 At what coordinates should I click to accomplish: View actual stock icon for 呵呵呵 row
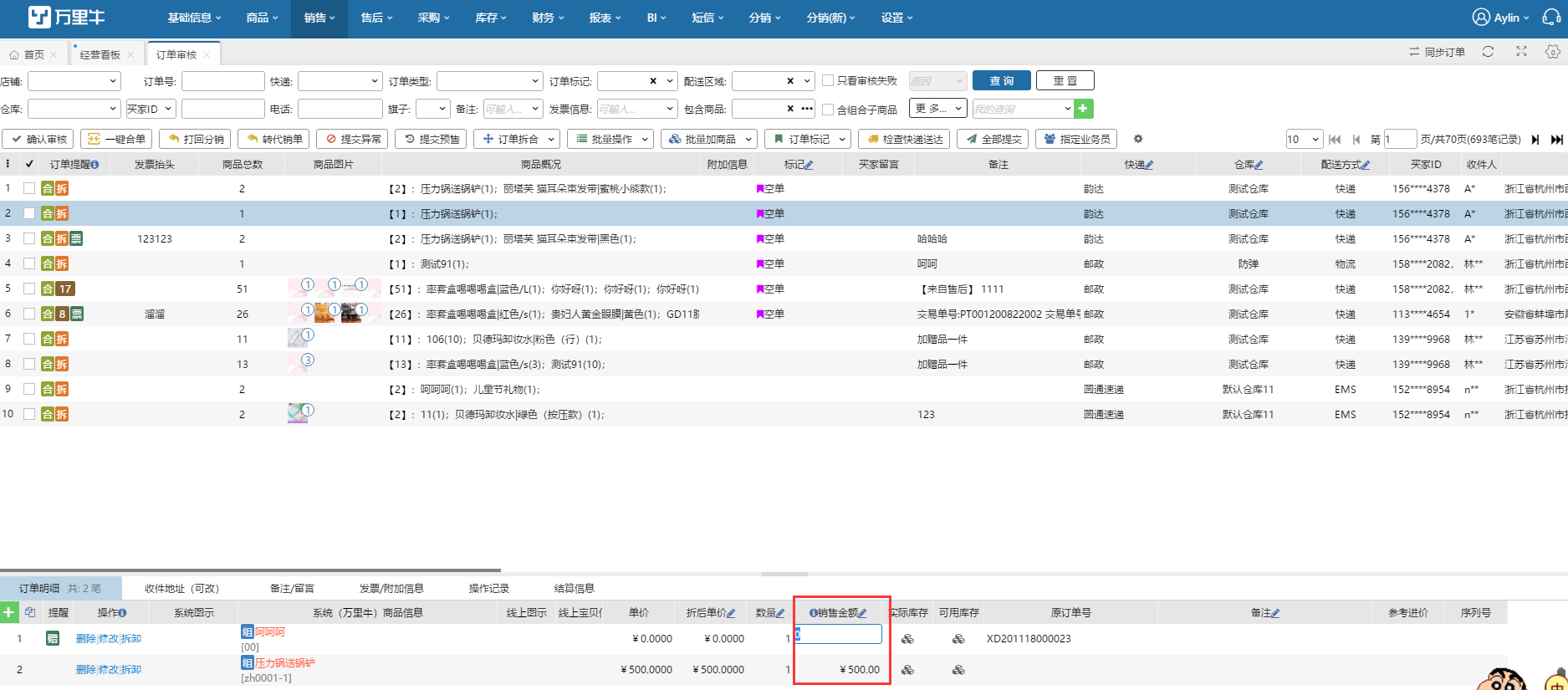pyautogui.click(x=907, y=639)
